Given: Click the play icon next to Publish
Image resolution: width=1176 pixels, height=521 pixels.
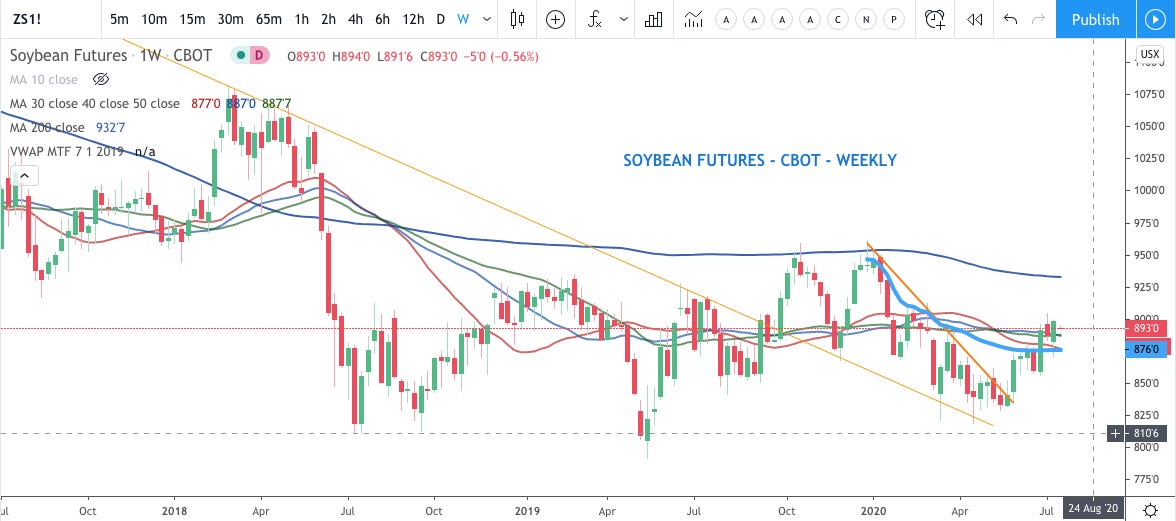Looking at the screenshot, I should 1155,19.
